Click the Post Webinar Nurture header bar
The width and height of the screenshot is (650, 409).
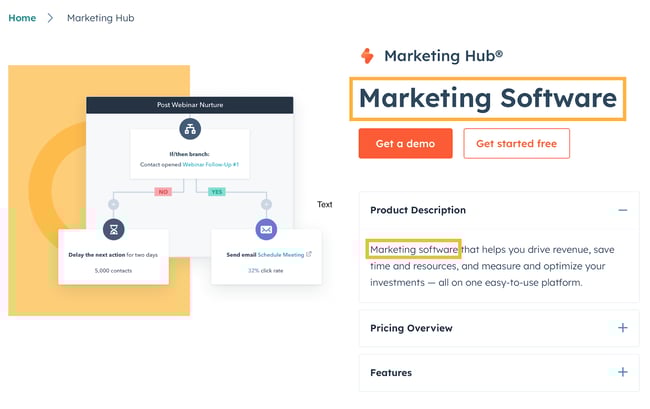click(189, 105)
